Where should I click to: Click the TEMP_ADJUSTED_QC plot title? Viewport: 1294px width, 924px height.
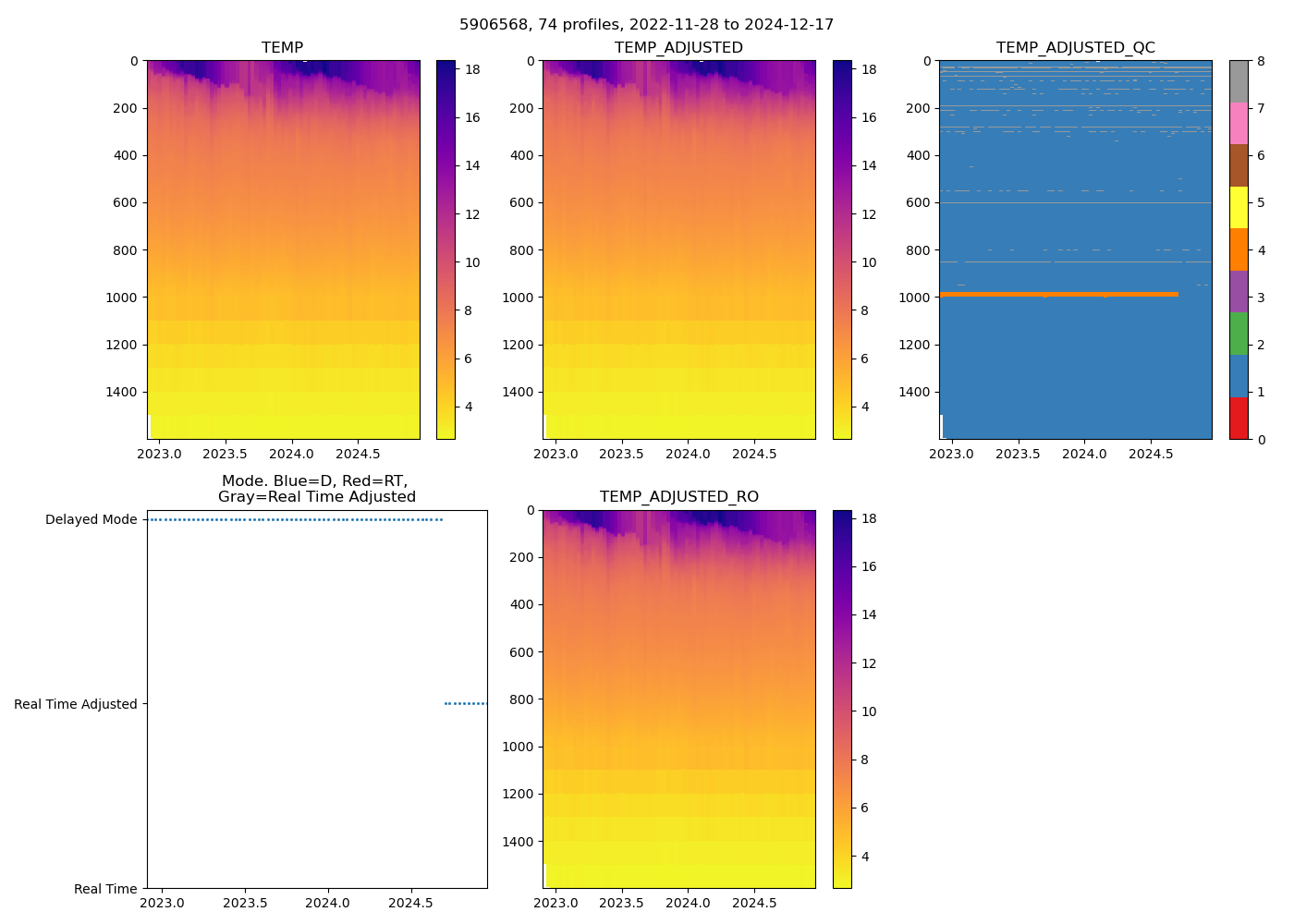point(1075,47)
